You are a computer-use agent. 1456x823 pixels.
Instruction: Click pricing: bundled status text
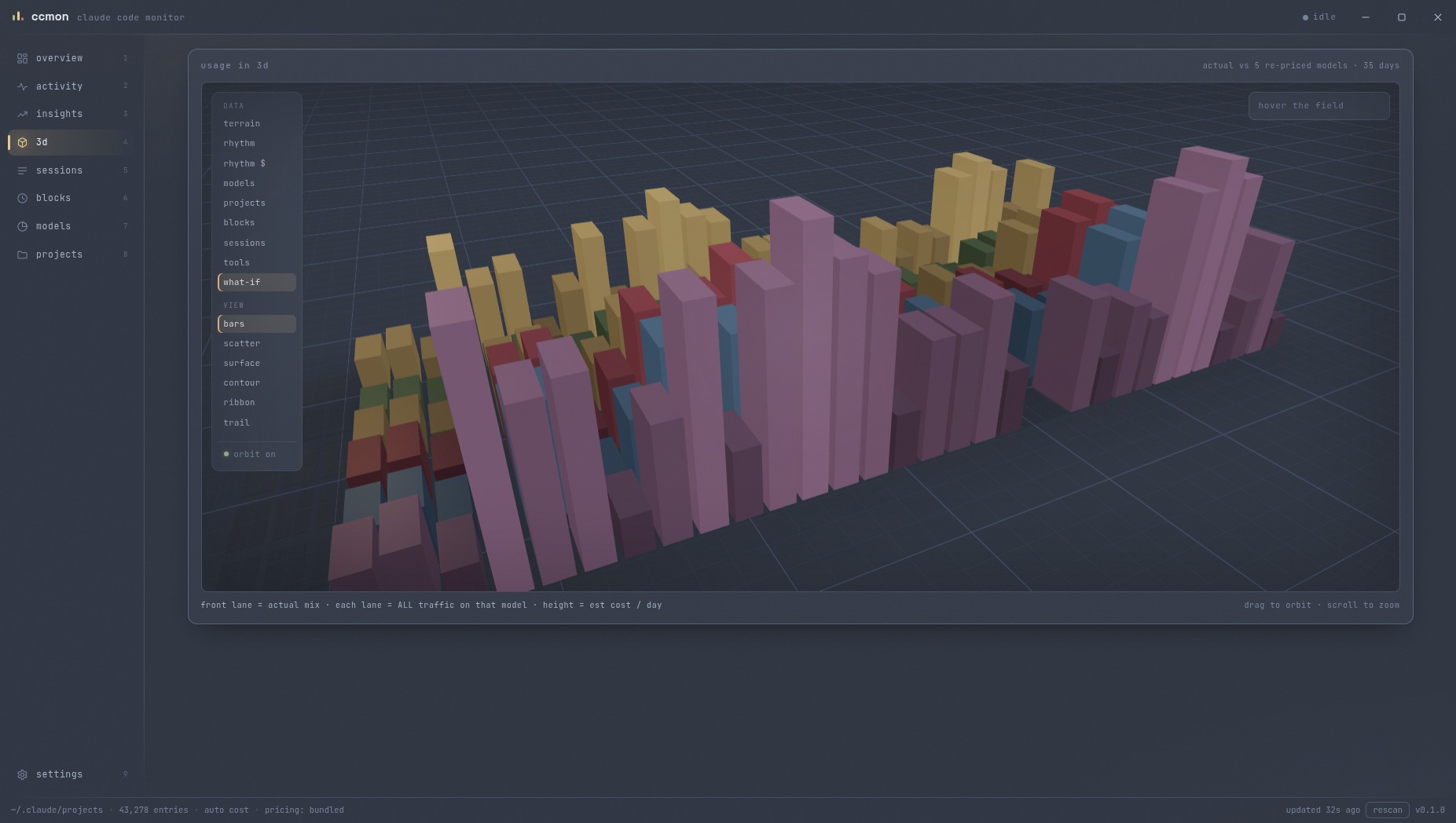304,810
